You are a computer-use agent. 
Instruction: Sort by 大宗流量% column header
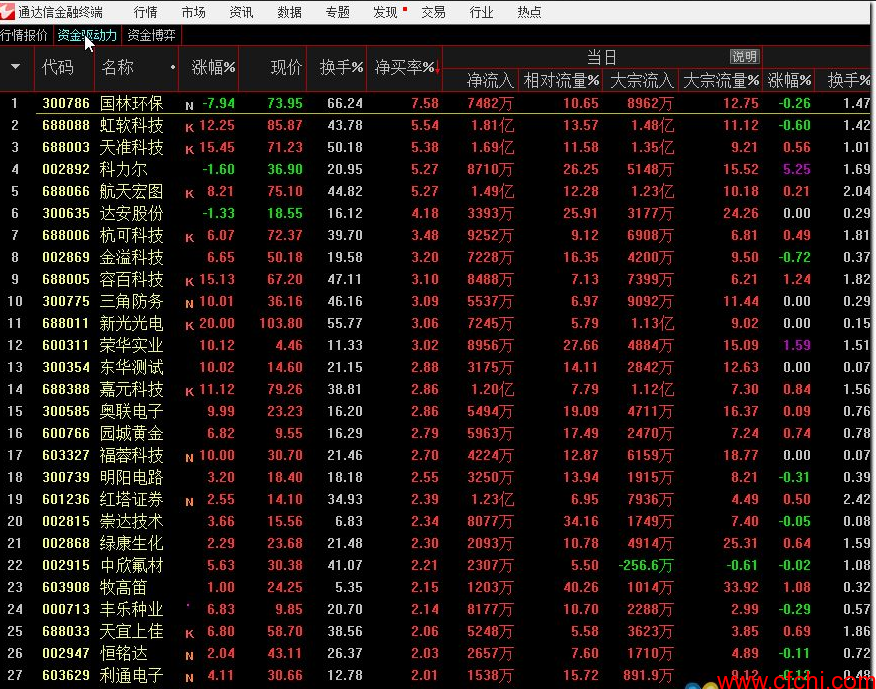[721, 81]
